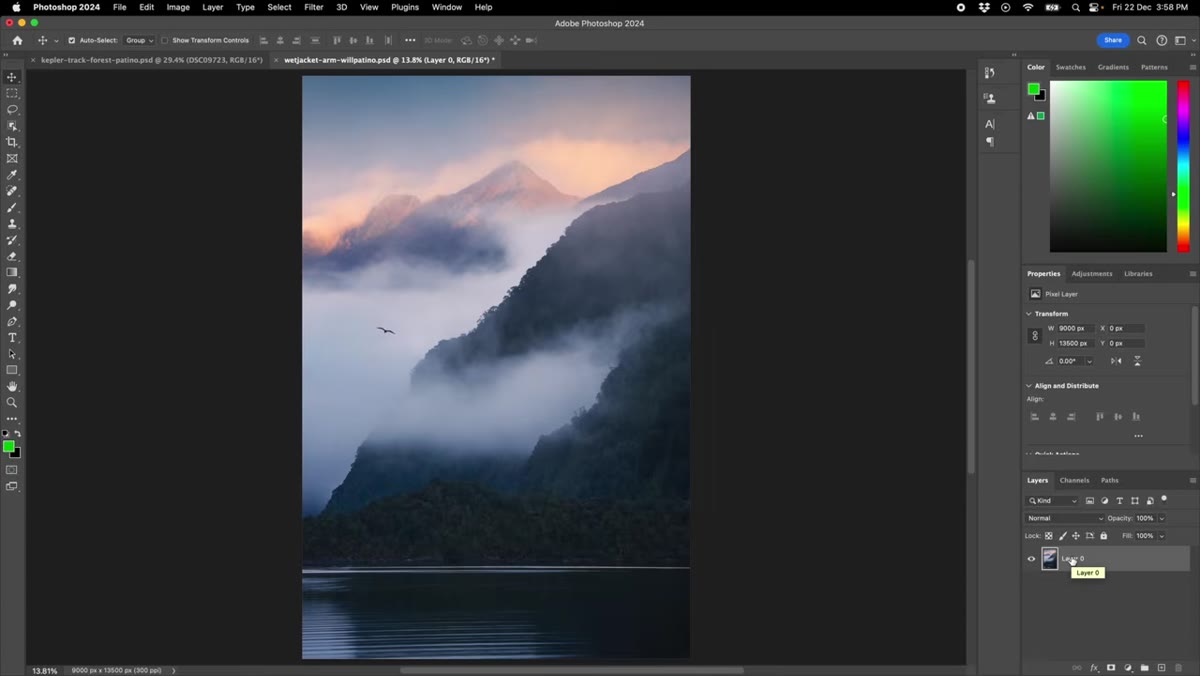The width and height of the screenshot is (1200, 676).
Task: Flip horizontal in Transform properties
Action: click(1116, 361)
